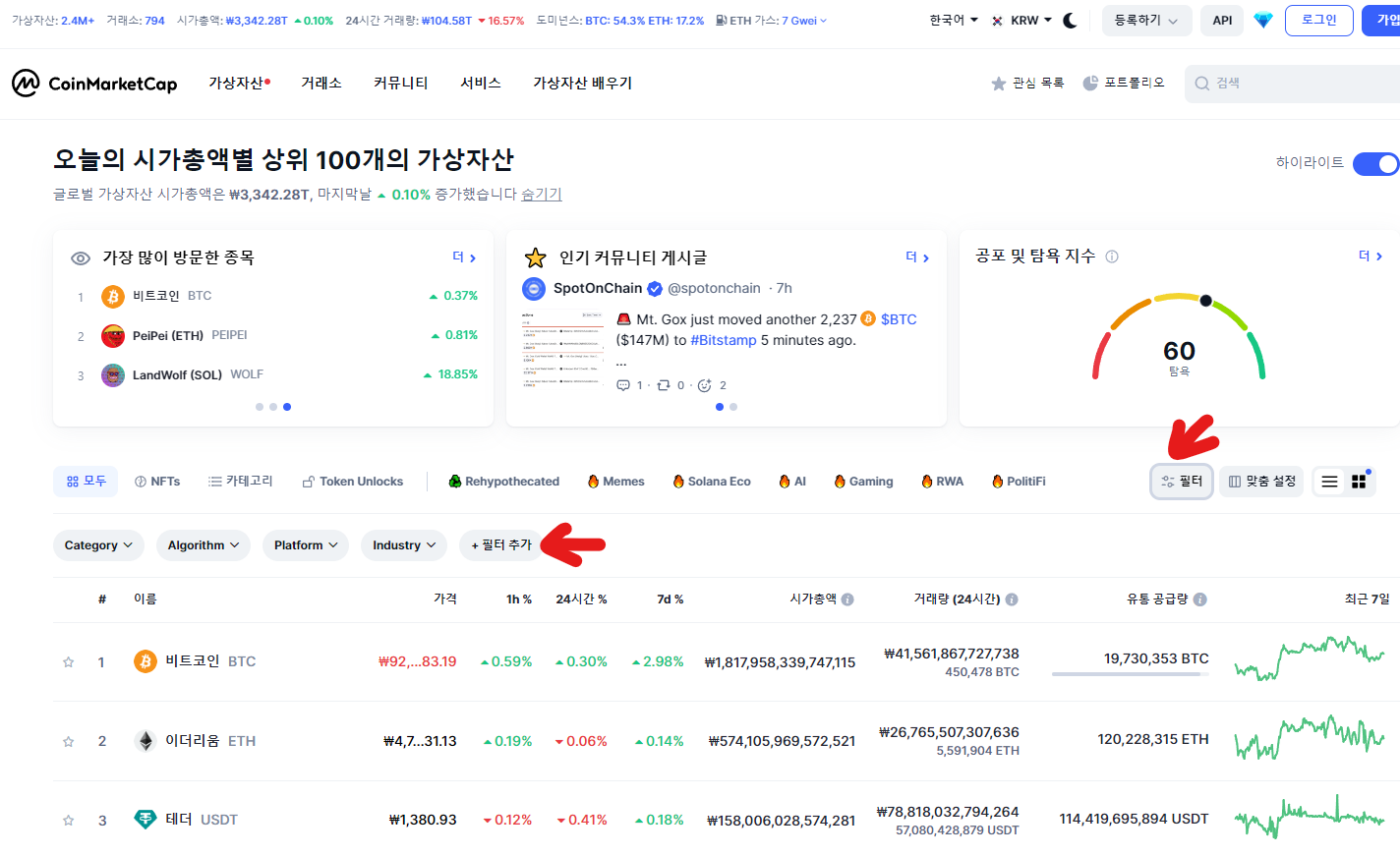Screen dimensions: 1400x856
Task: Open the 한국어 language dropdown
Action: tap(954, 20)
